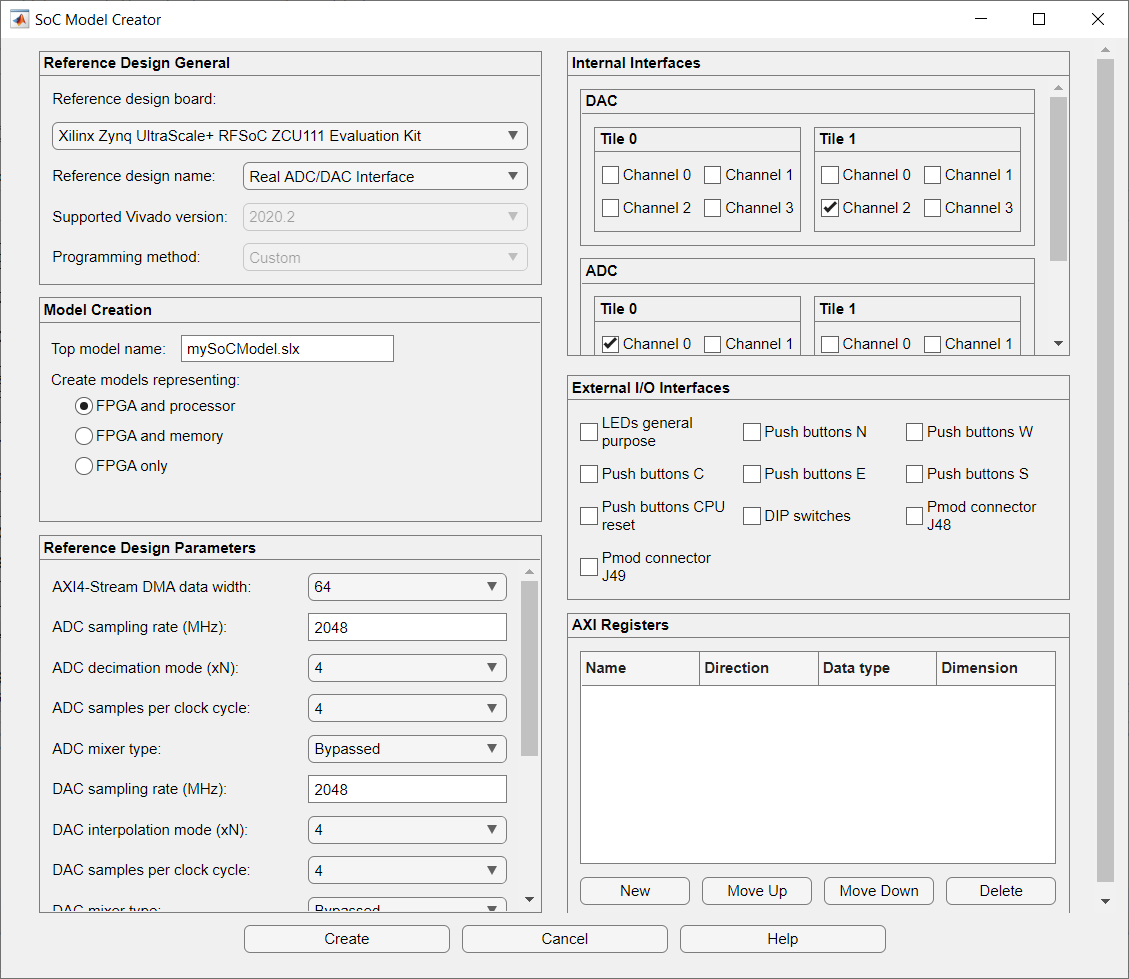Click the Top model name field
The image size is (1129, 979).
(287, 348)
